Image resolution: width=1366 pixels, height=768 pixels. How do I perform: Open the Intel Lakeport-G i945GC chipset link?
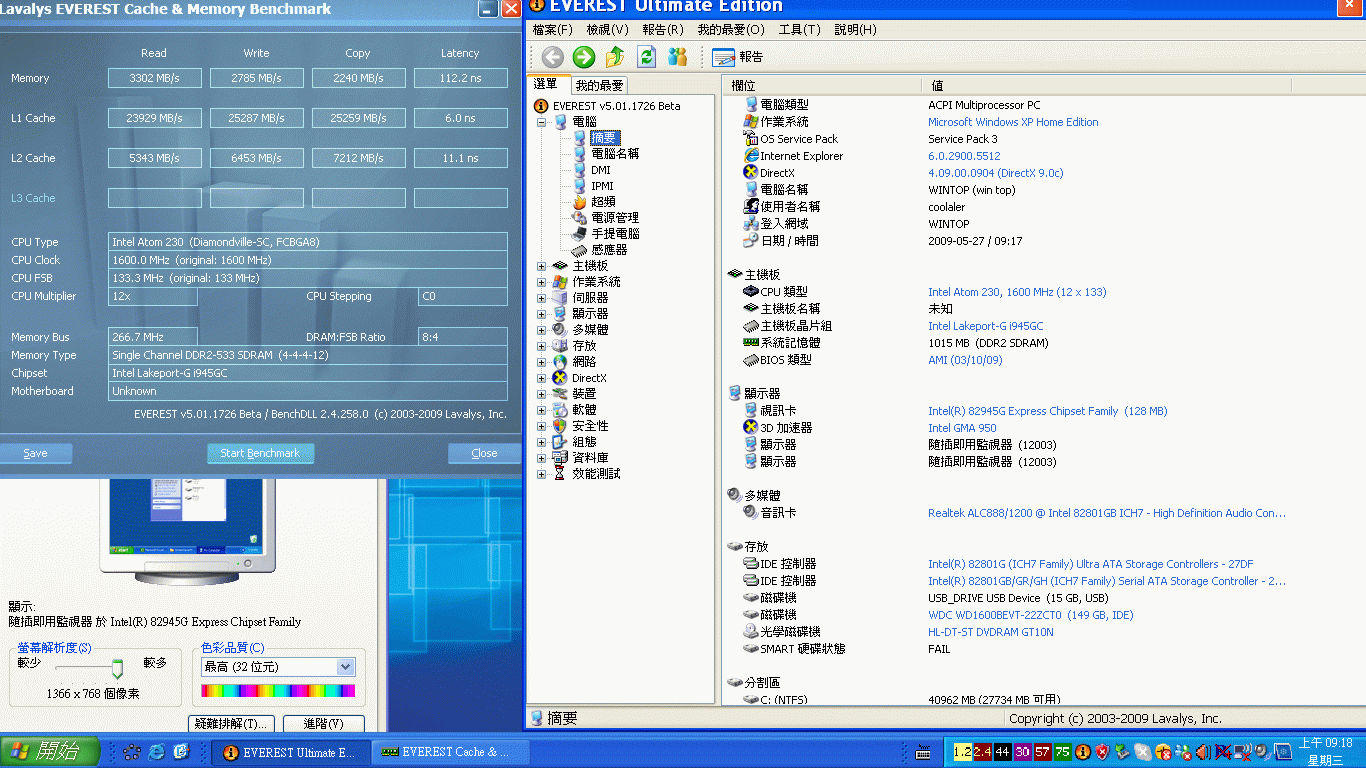click(x=986, y=326)
